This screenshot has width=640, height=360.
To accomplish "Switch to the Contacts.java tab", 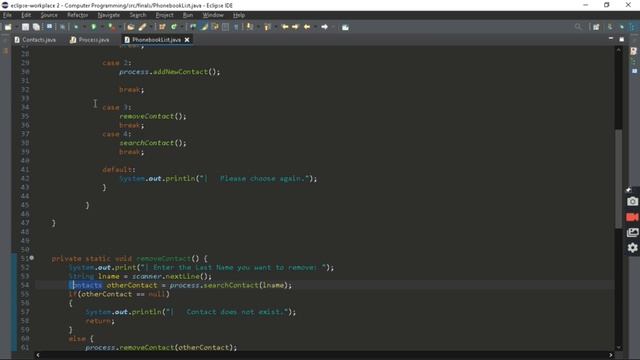I will (x=35, y=40).
